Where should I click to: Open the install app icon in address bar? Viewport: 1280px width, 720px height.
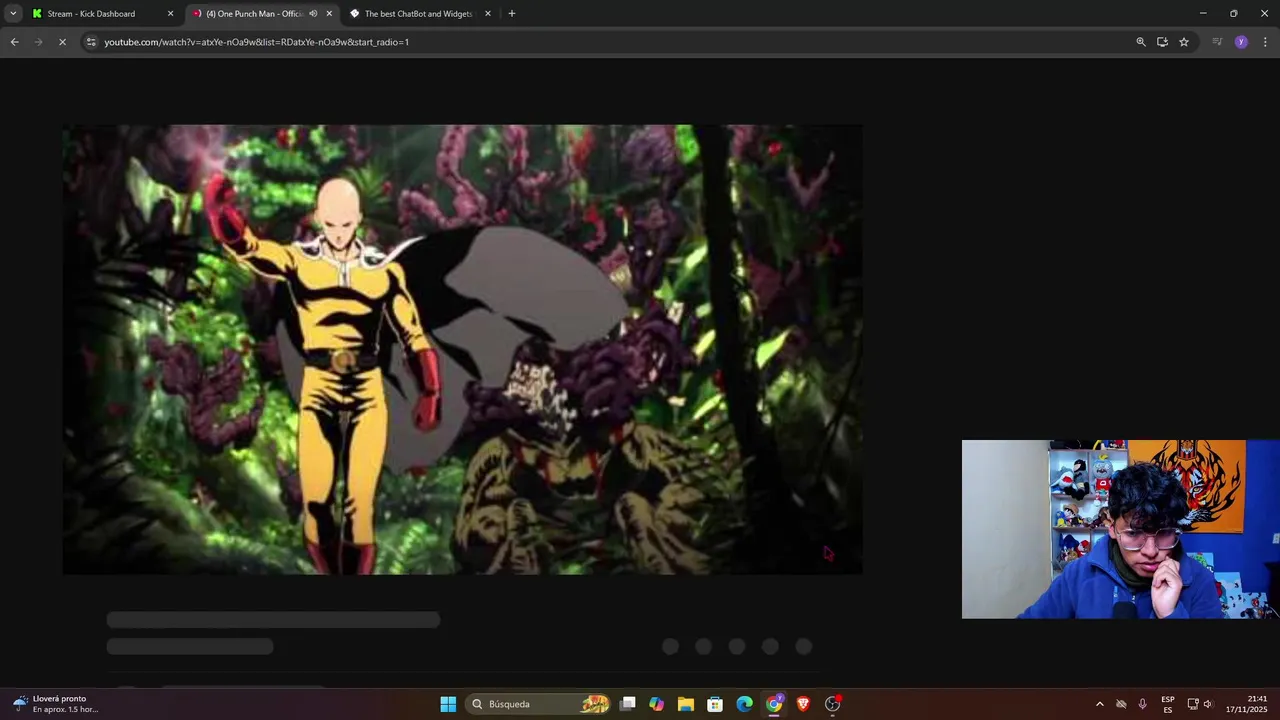tap(1162, 42)
